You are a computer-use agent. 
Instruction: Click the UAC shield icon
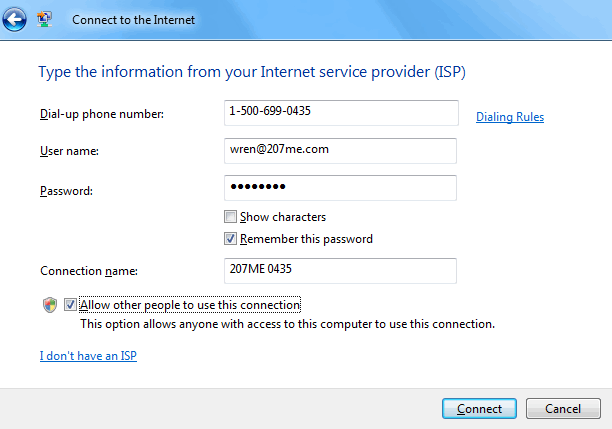click(x=50, y=305)
